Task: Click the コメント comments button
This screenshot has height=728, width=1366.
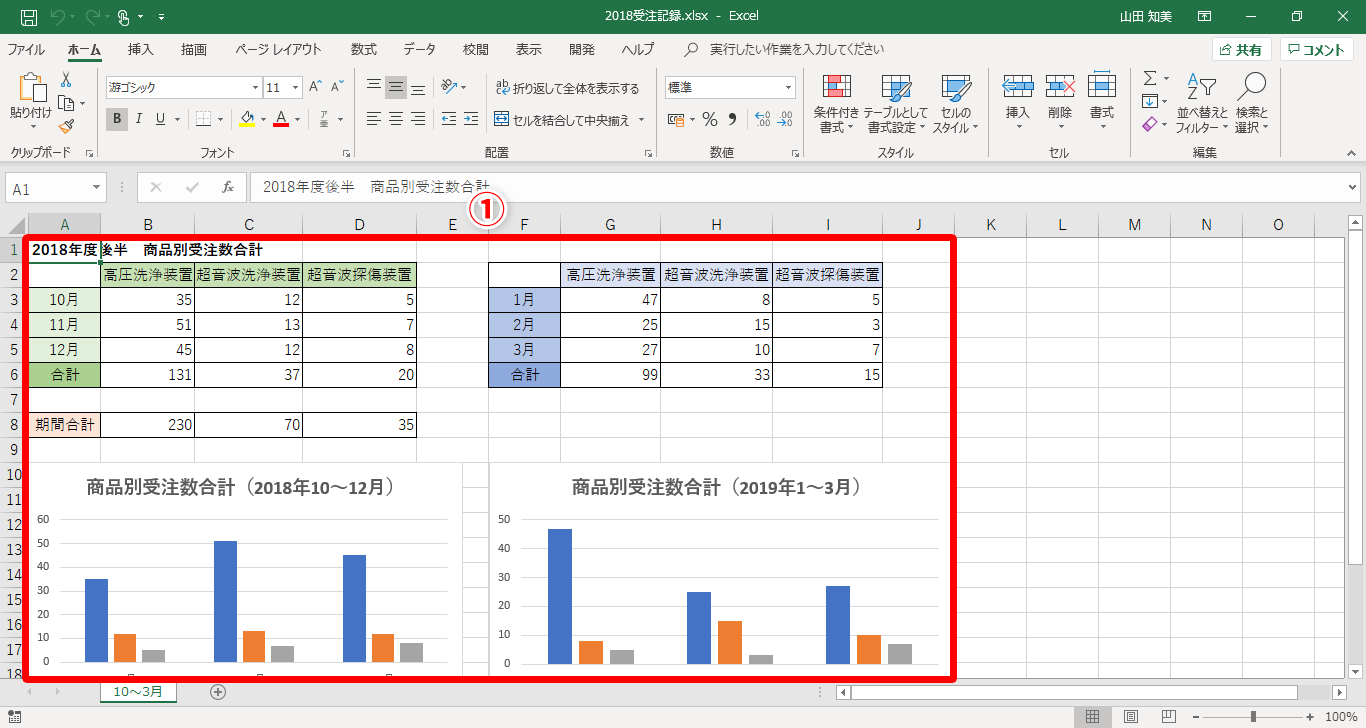Action: [x=1316, y=50]
